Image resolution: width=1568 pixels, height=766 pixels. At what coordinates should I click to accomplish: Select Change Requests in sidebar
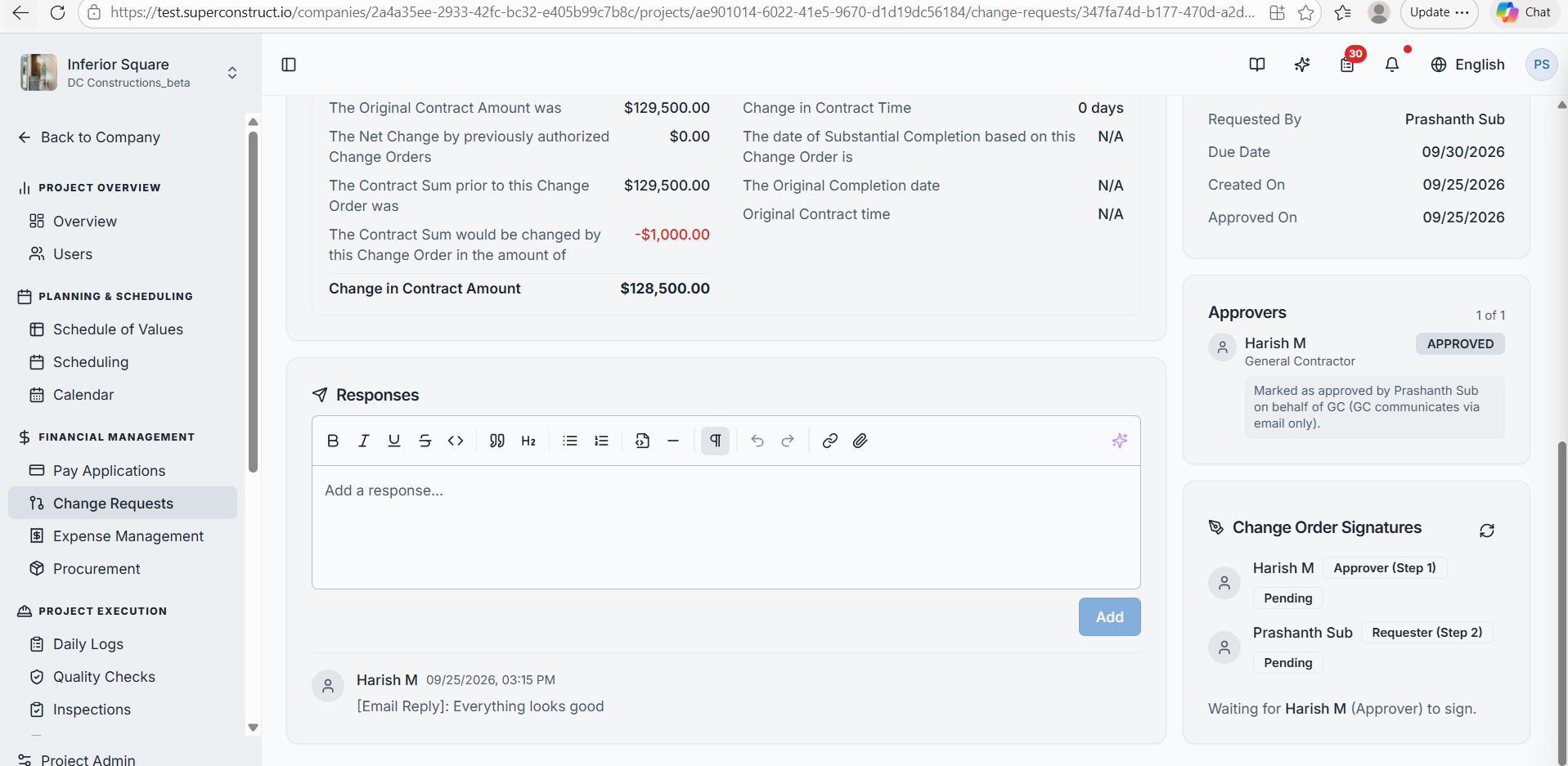pos(123,503)
